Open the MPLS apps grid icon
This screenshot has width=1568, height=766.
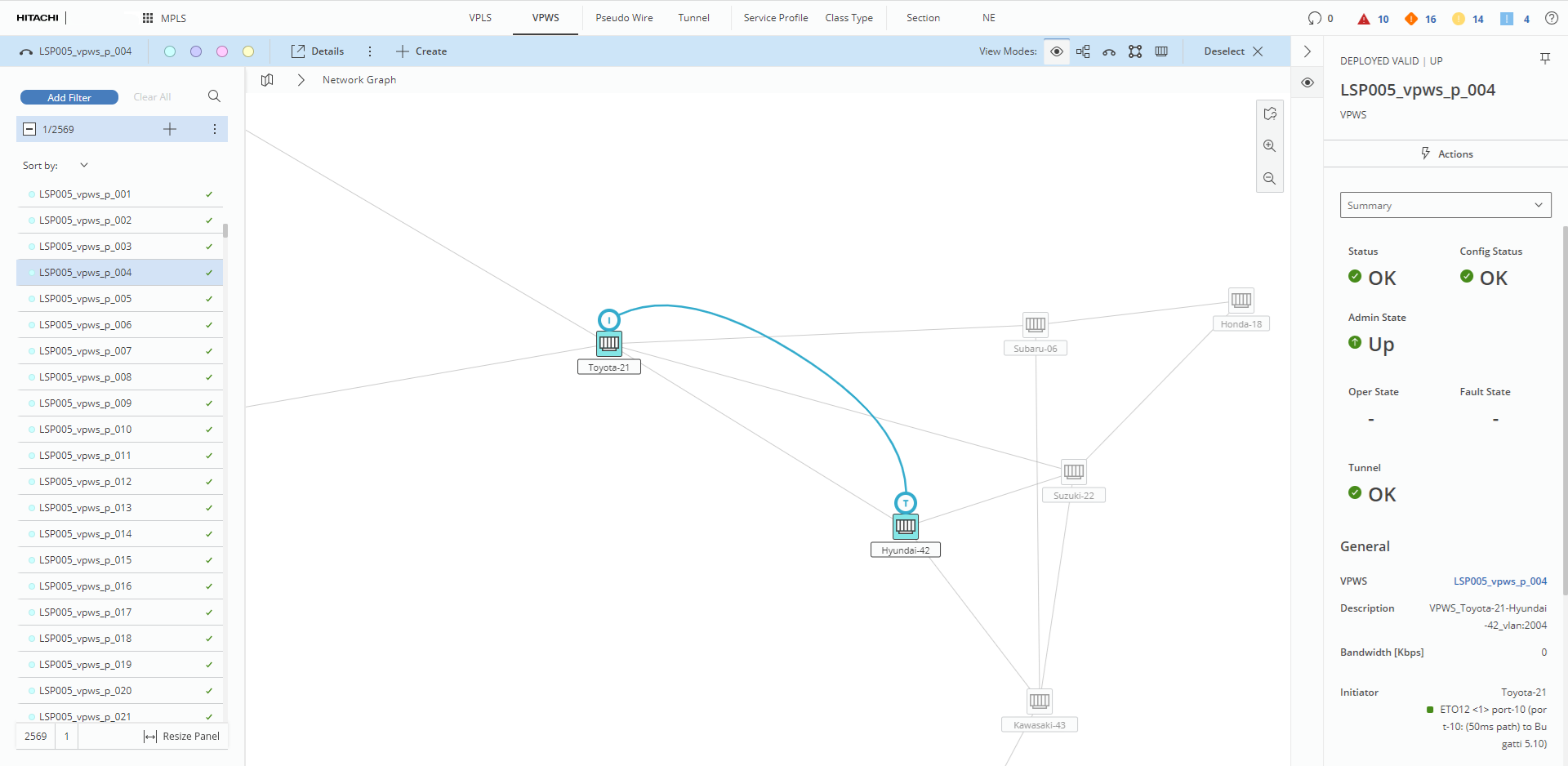click(148, 18)
